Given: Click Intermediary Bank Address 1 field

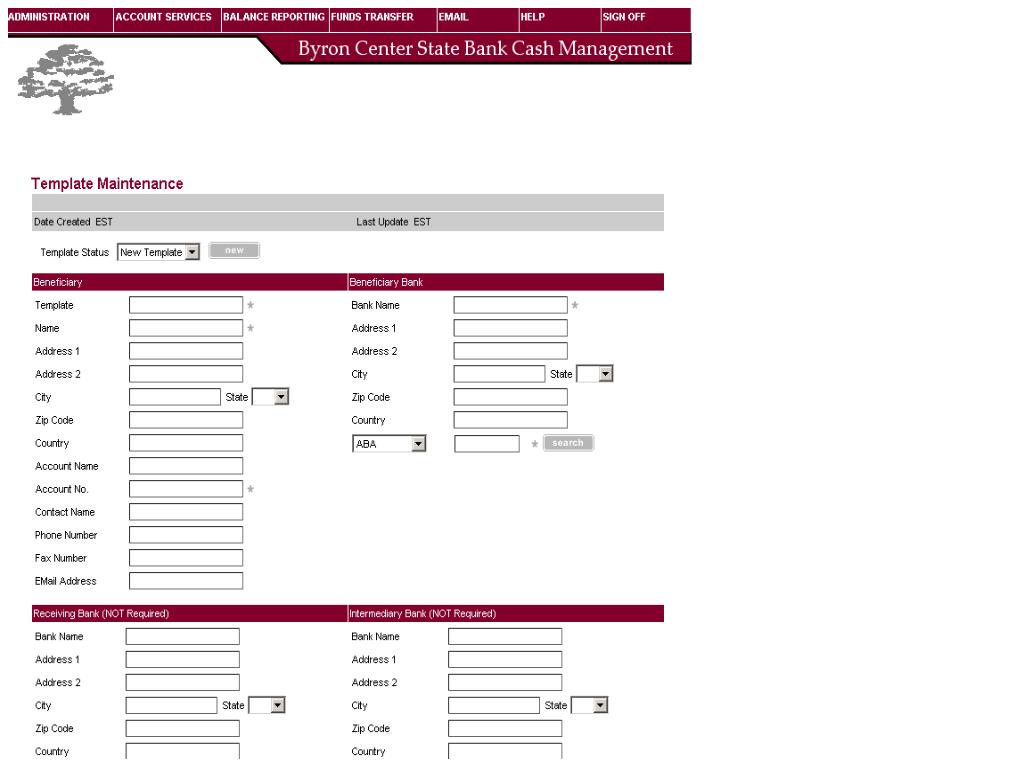Looking at the screenshot, I should [x=505, y=659].
